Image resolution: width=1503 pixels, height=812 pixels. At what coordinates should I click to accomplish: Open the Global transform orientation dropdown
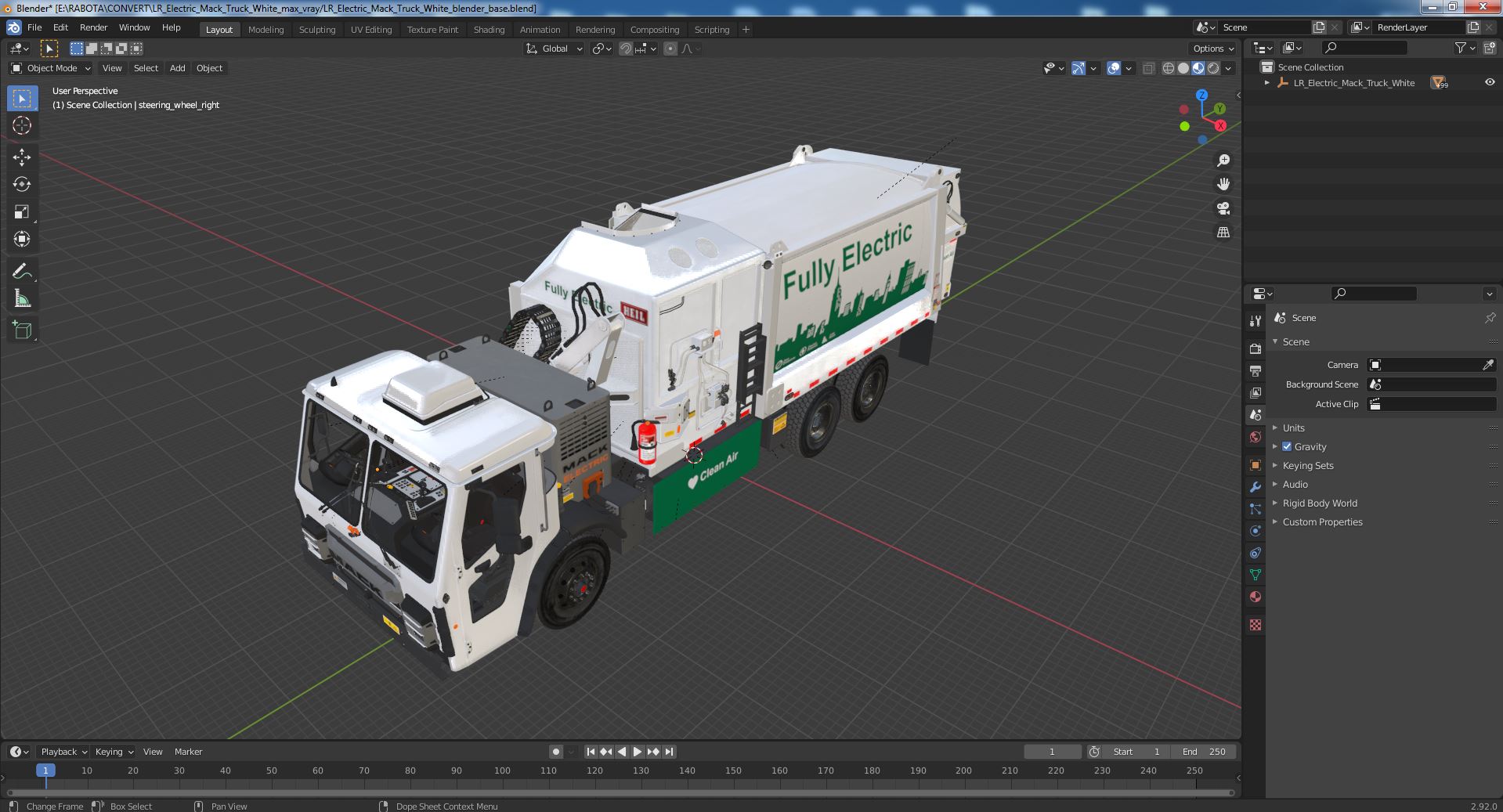click(x=555, y=49)
